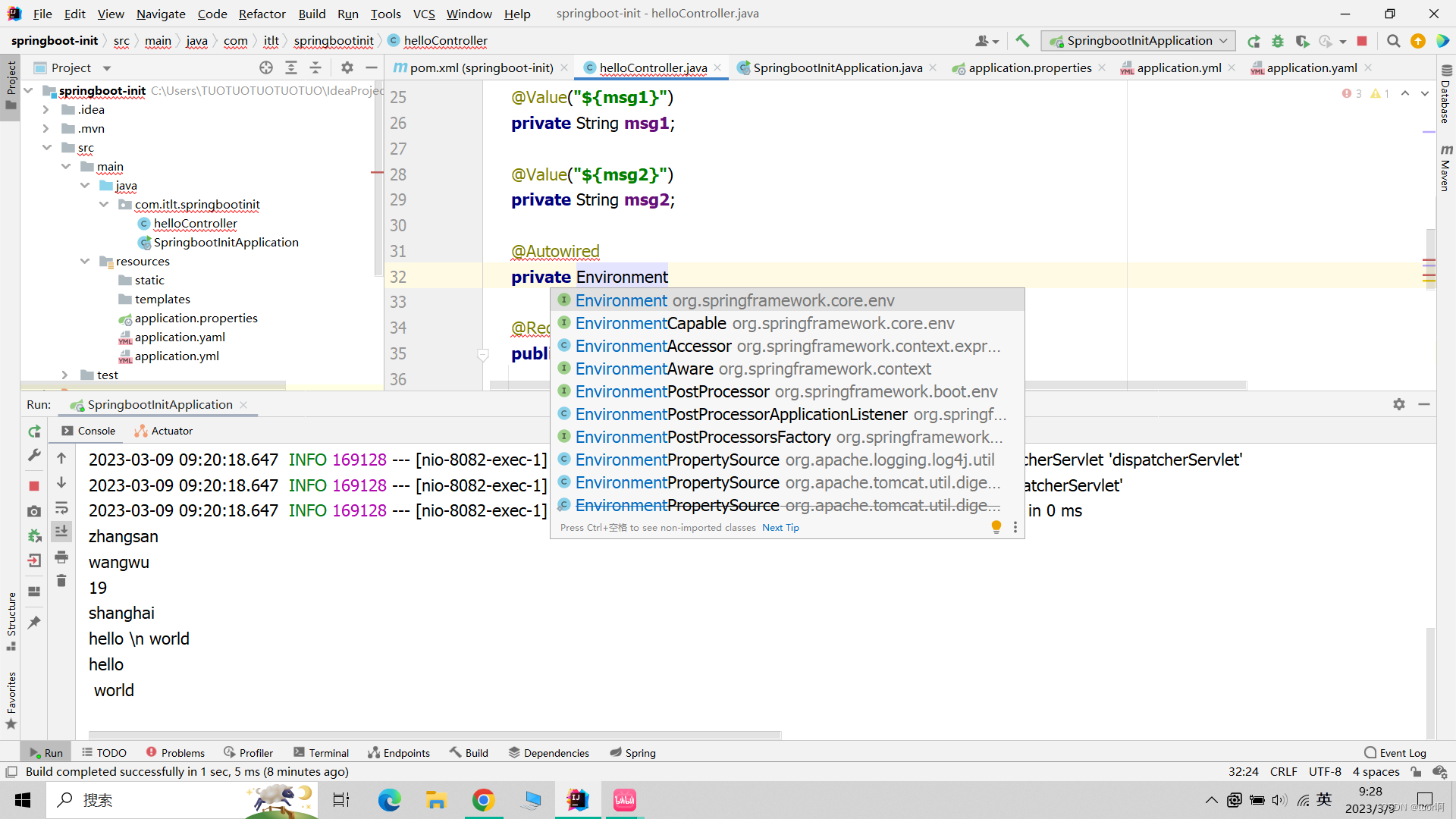Click the Next Tip link in completion popup
Viewport: 1456px width, 819px height.
pos(780,527)
